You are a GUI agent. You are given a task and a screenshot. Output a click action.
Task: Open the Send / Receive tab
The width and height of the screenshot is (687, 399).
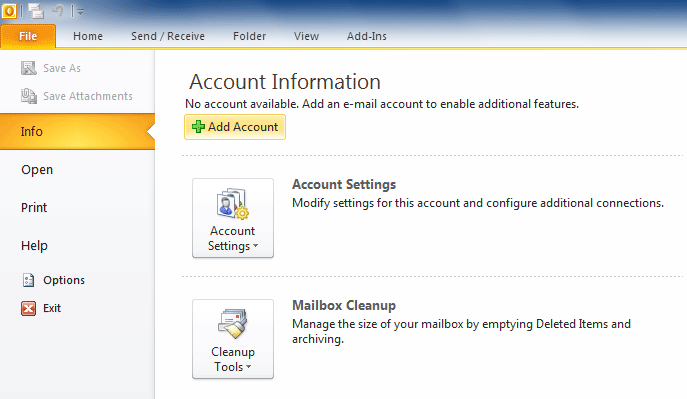168,36
